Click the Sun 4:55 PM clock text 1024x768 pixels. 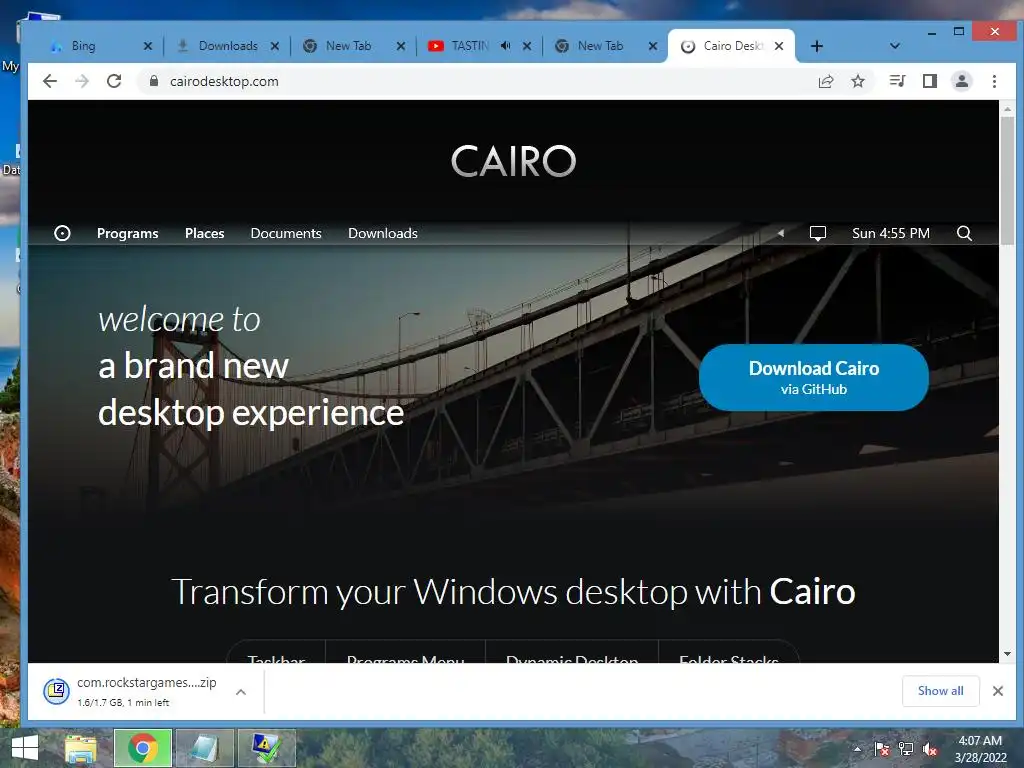(x=891, y=233)
